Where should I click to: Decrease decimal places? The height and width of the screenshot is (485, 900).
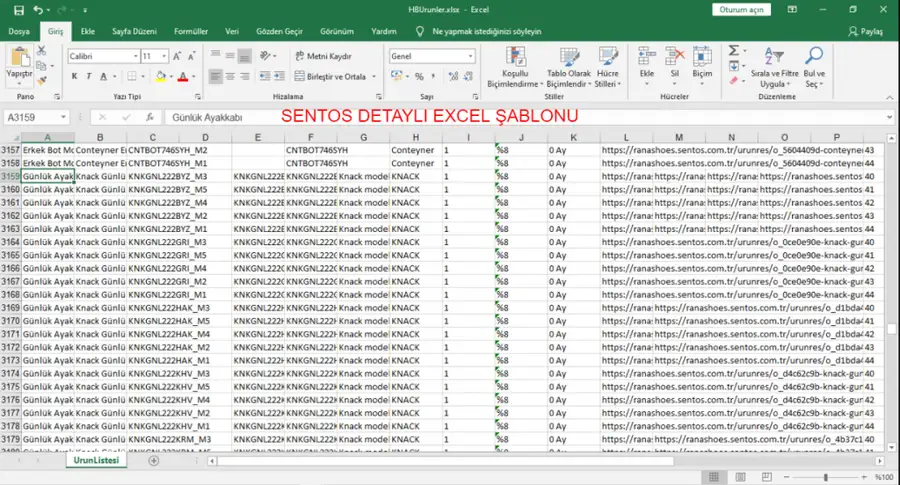pyautogui.click(x=468, y=76)
